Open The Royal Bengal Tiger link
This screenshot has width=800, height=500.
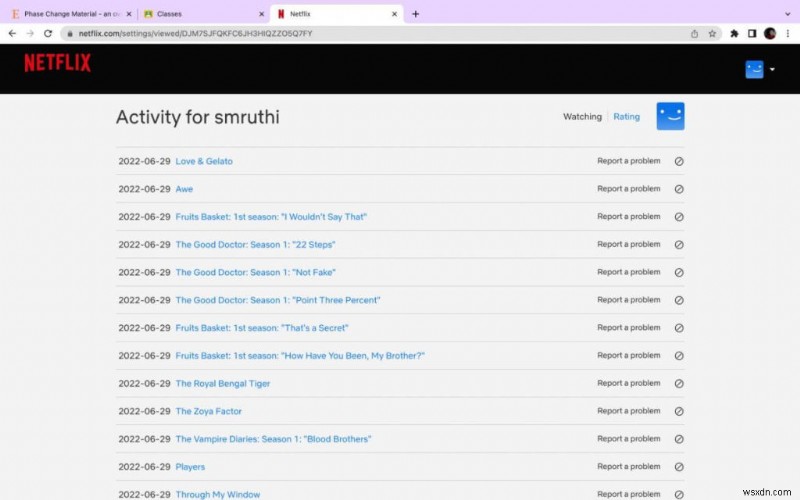[x=222, y=384]
